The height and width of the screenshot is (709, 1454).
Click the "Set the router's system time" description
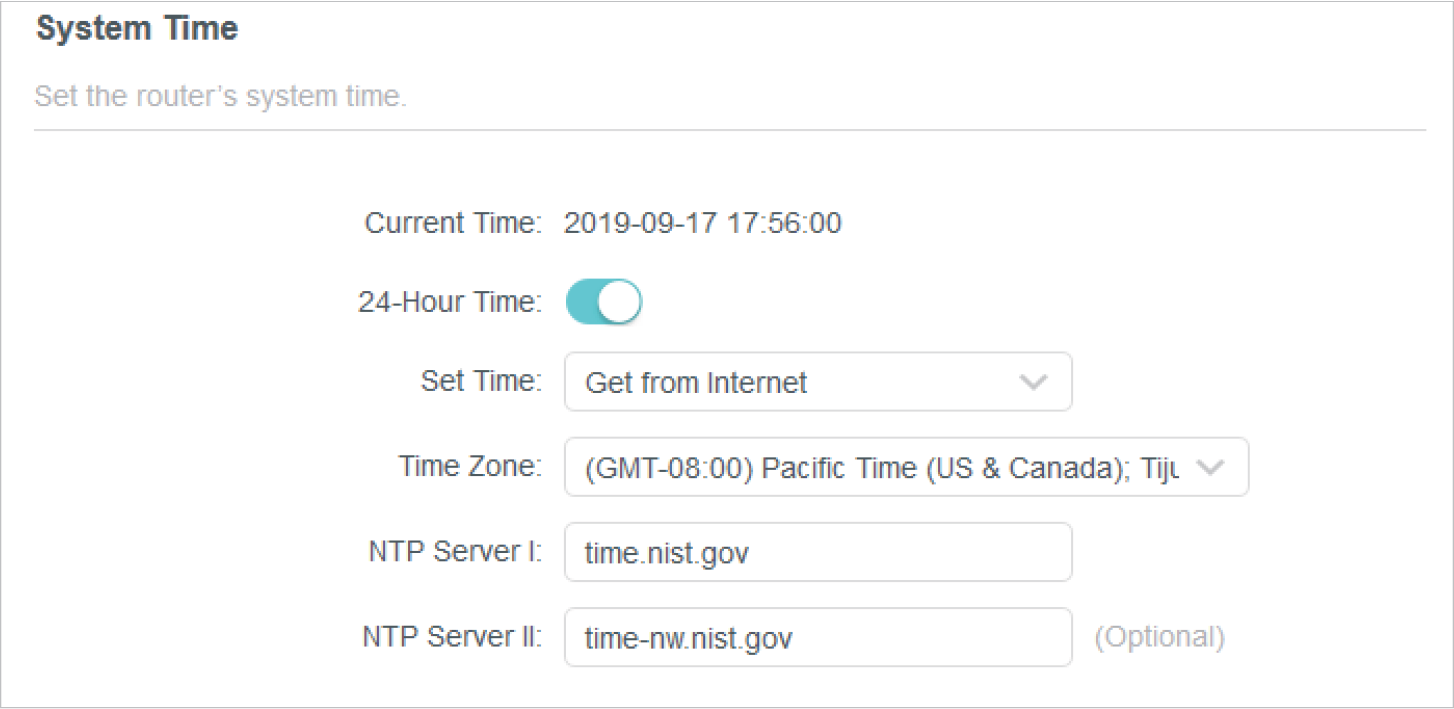coord(220,97)
